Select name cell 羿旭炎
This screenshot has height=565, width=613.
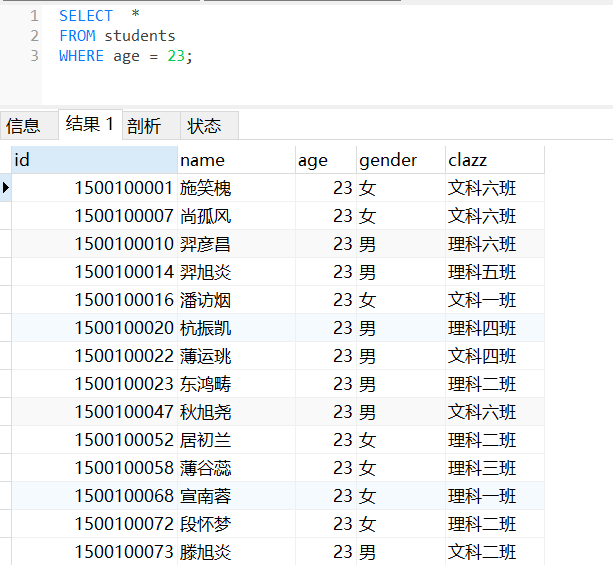pyautogui.click(x=237, y=272)
